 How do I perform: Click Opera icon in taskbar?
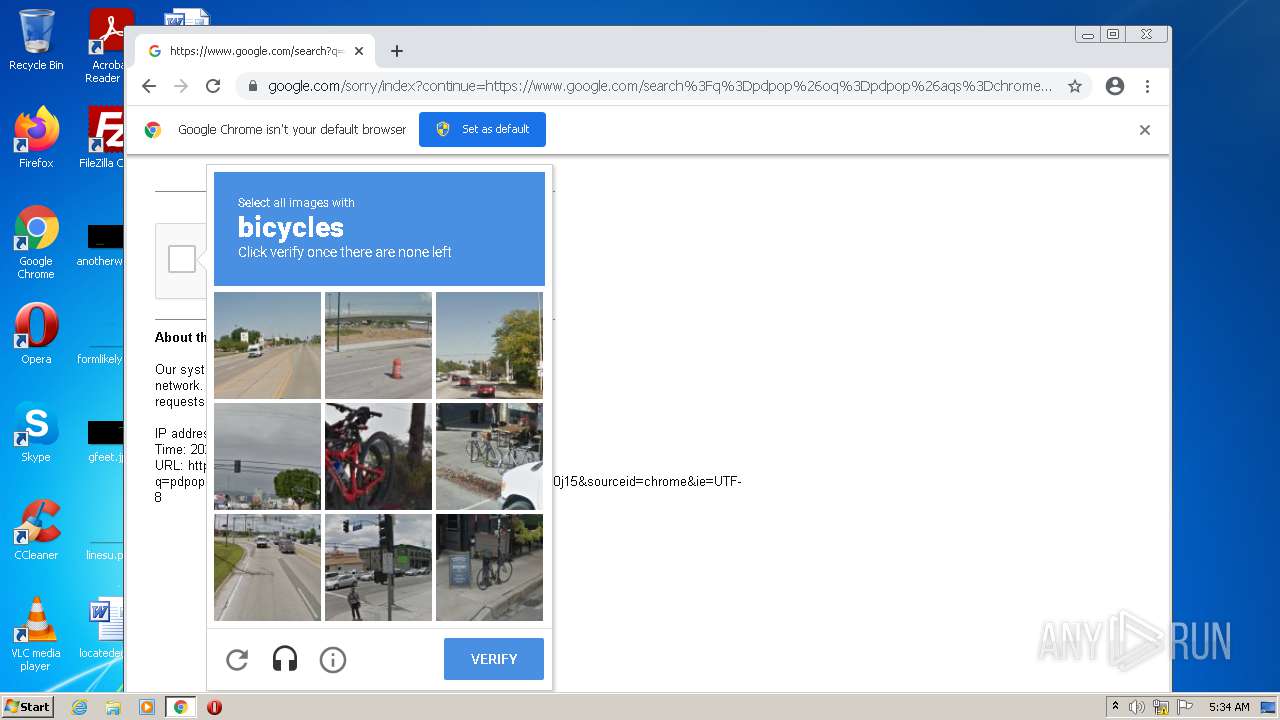[x=214, y=707]
